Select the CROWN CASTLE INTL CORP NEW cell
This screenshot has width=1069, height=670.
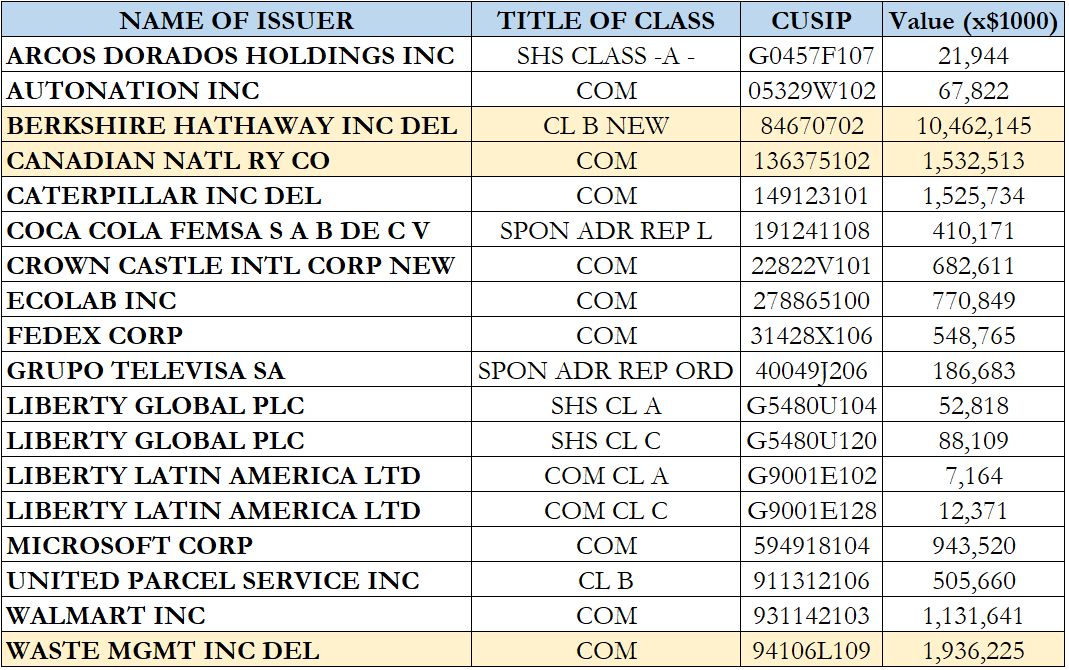(231, 266)
